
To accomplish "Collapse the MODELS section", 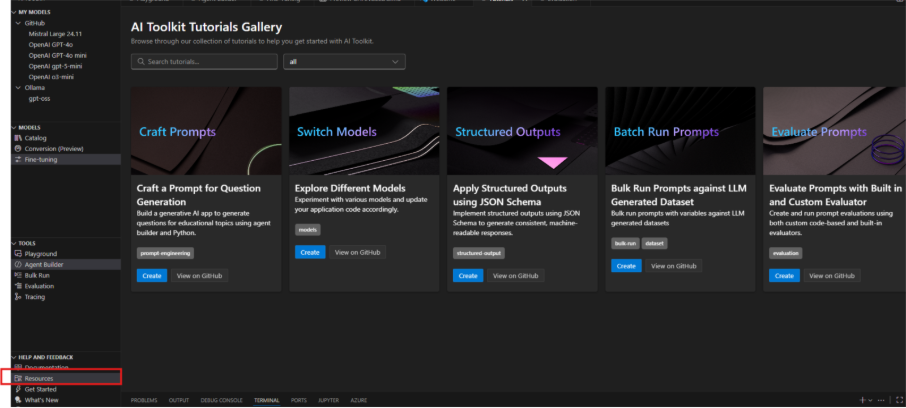I will click(x=14, y=127).
